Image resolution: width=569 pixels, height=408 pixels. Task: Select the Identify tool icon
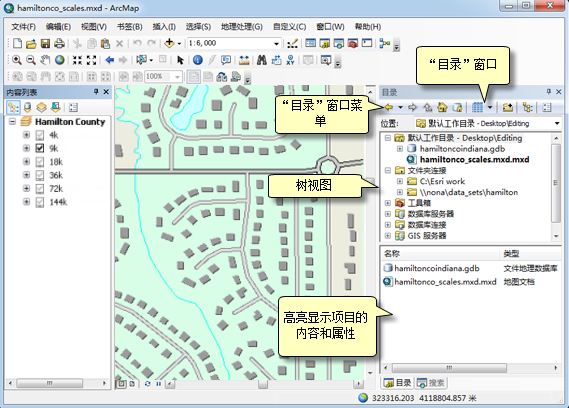pyautogui.click(x=197, y=60)
